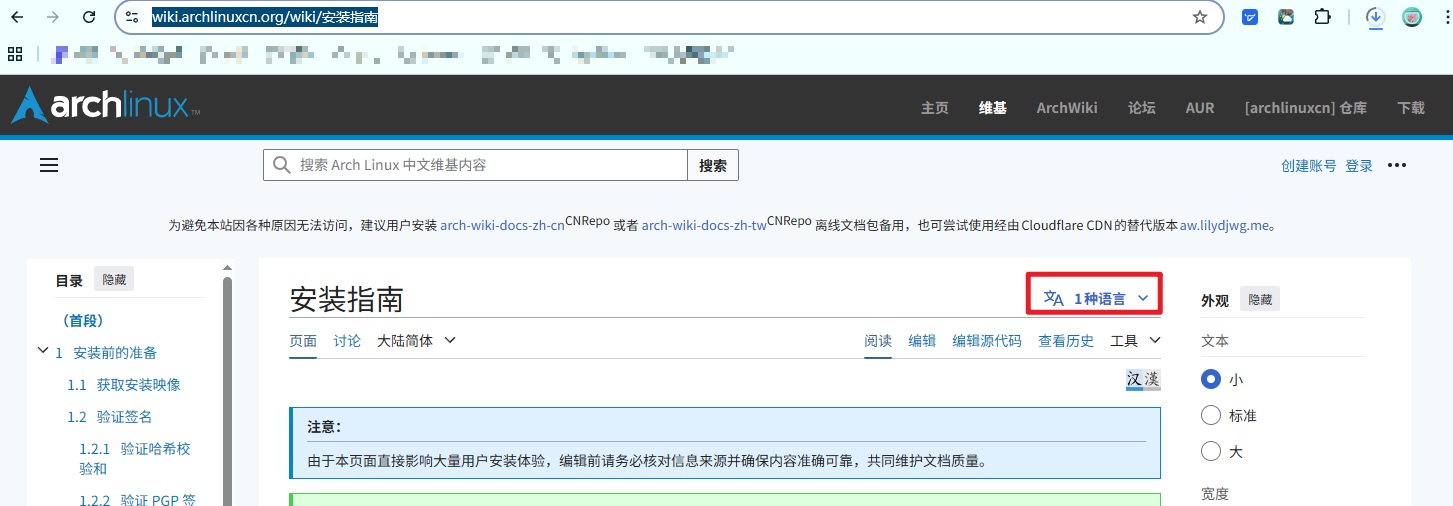Open arch-wiki-docs-zh-tw package link

click(x=704, y=226)
